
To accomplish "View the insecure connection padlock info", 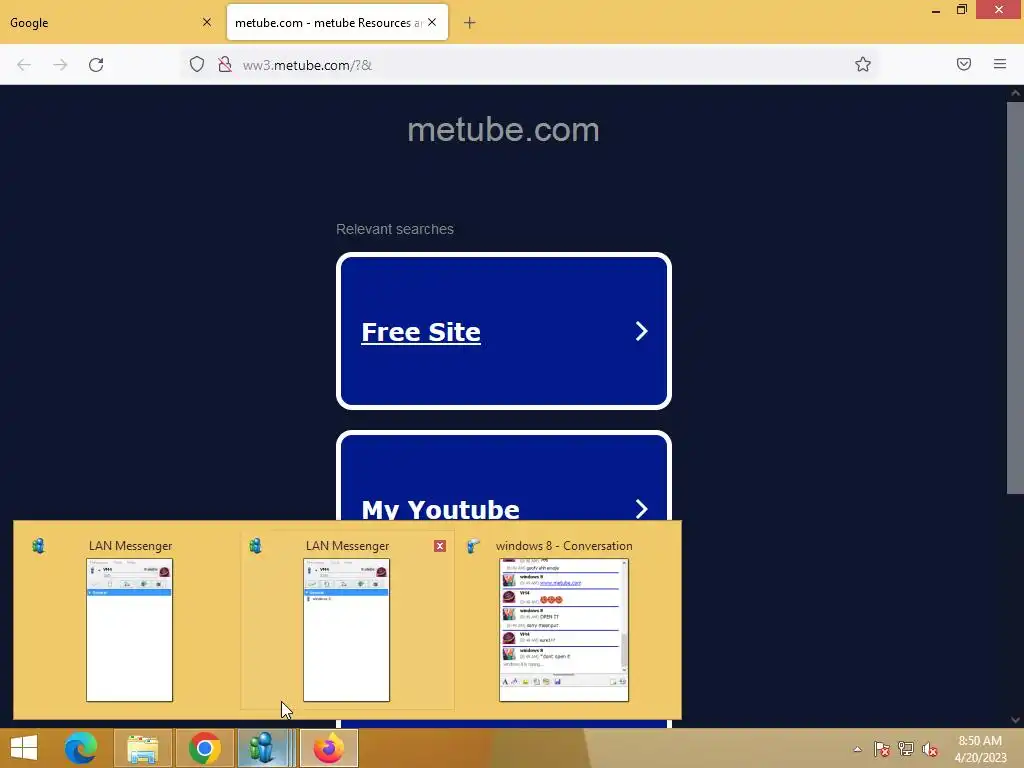I will [x=225, y=64].
